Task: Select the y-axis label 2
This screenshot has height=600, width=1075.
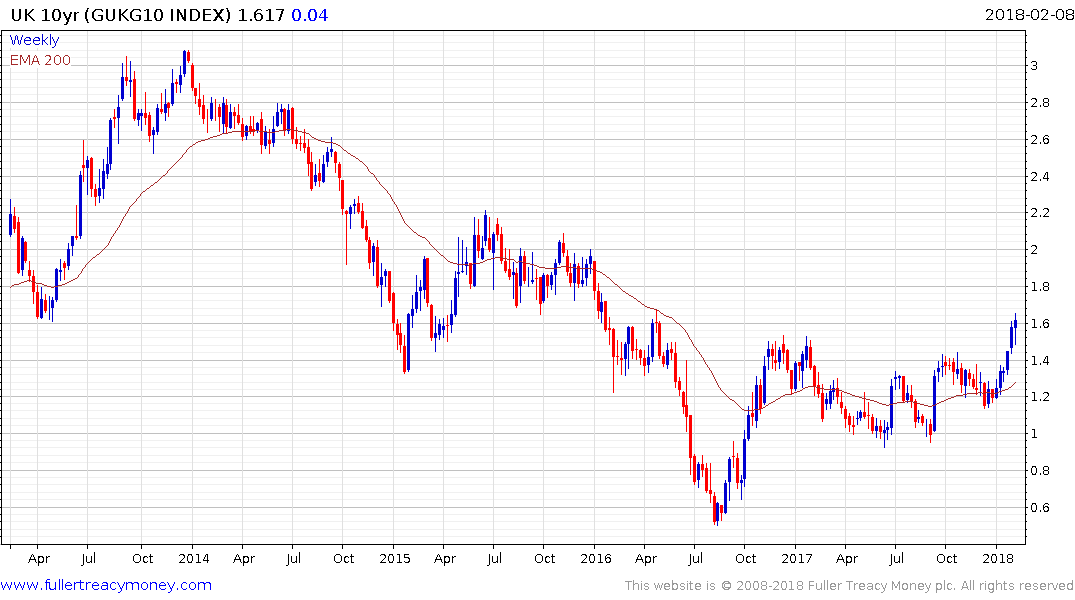Action: pyautogui.click(x=1035, y=250)
